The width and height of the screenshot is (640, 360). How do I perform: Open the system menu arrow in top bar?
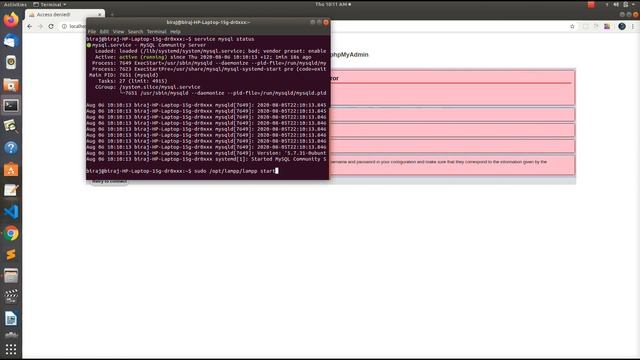[x=633, y=4]
